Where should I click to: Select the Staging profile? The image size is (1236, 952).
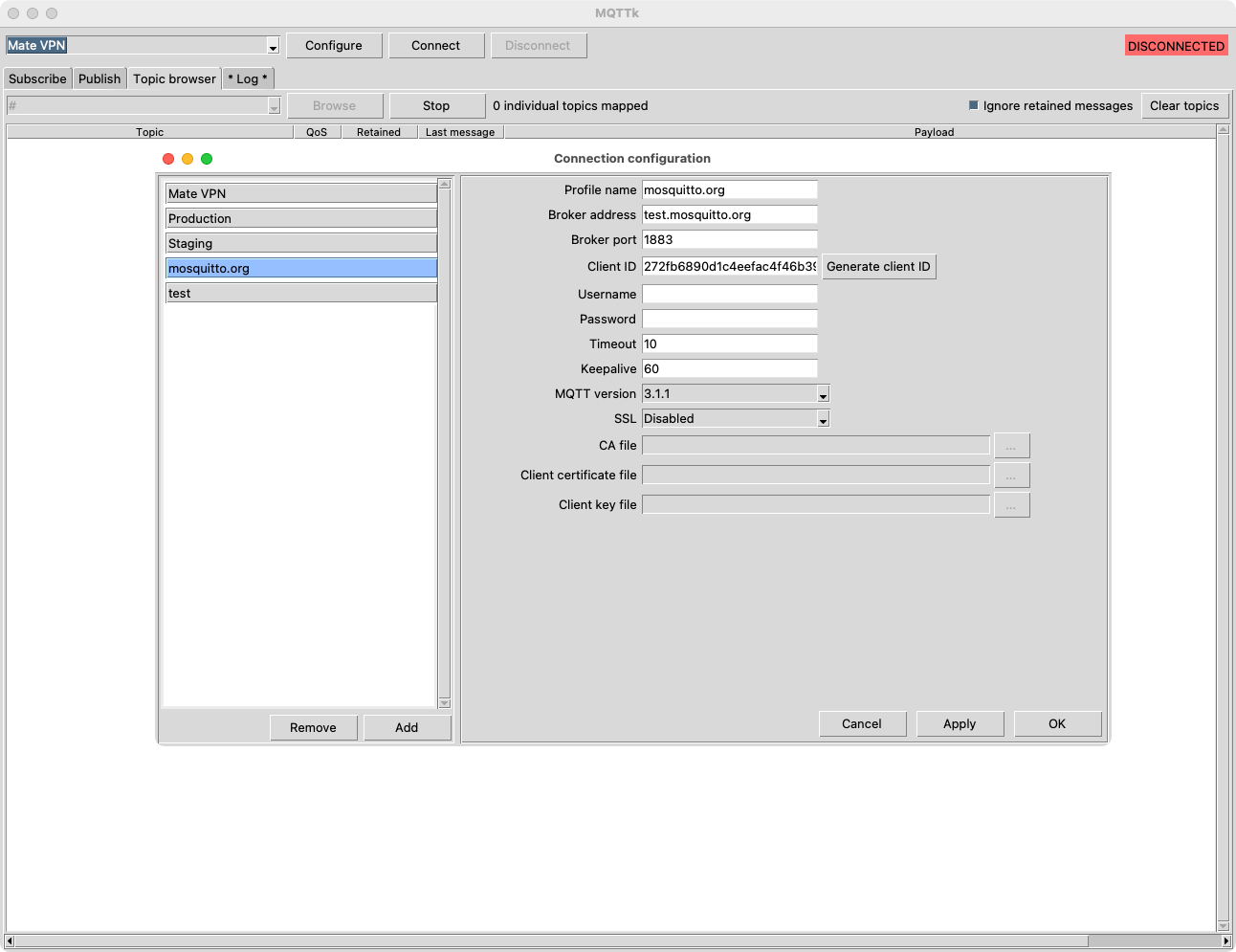point(301,243)
